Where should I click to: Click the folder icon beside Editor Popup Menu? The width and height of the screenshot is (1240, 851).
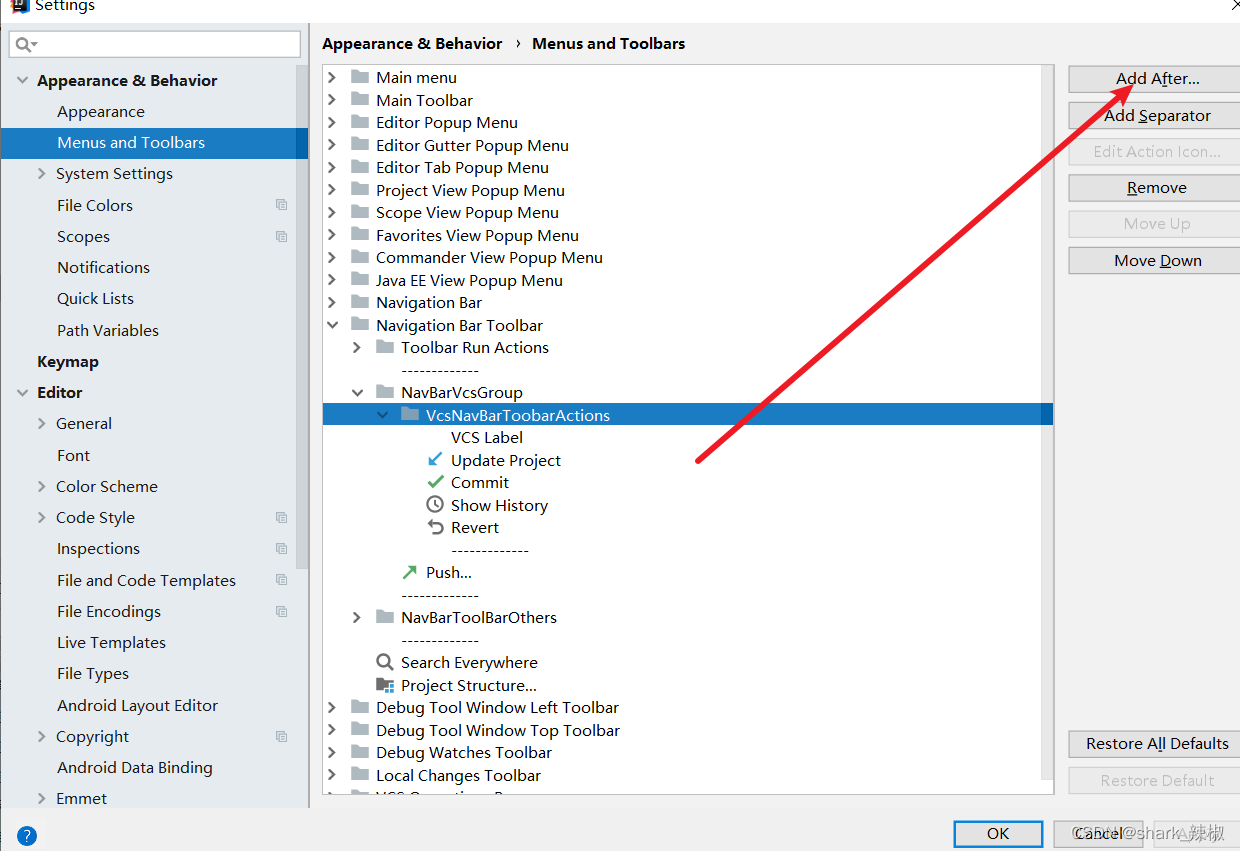360,122
